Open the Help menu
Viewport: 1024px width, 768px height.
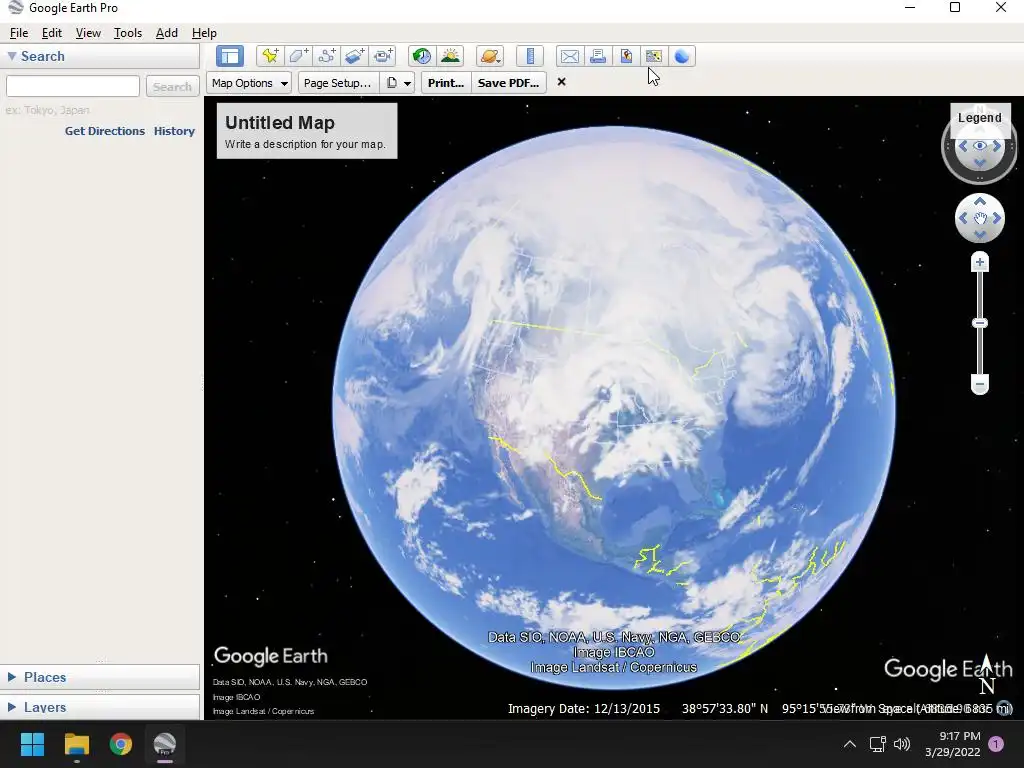(x=204, y=33)
